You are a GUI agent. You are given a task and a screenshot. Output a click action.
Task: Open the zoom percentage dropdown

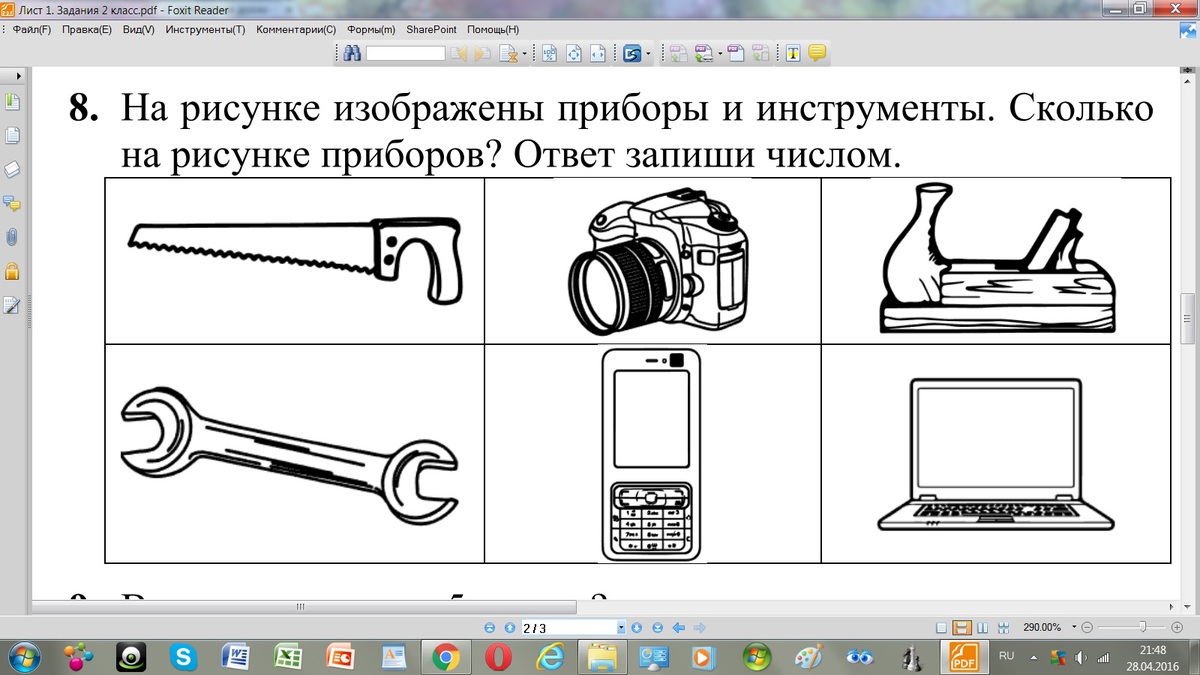1074,627
